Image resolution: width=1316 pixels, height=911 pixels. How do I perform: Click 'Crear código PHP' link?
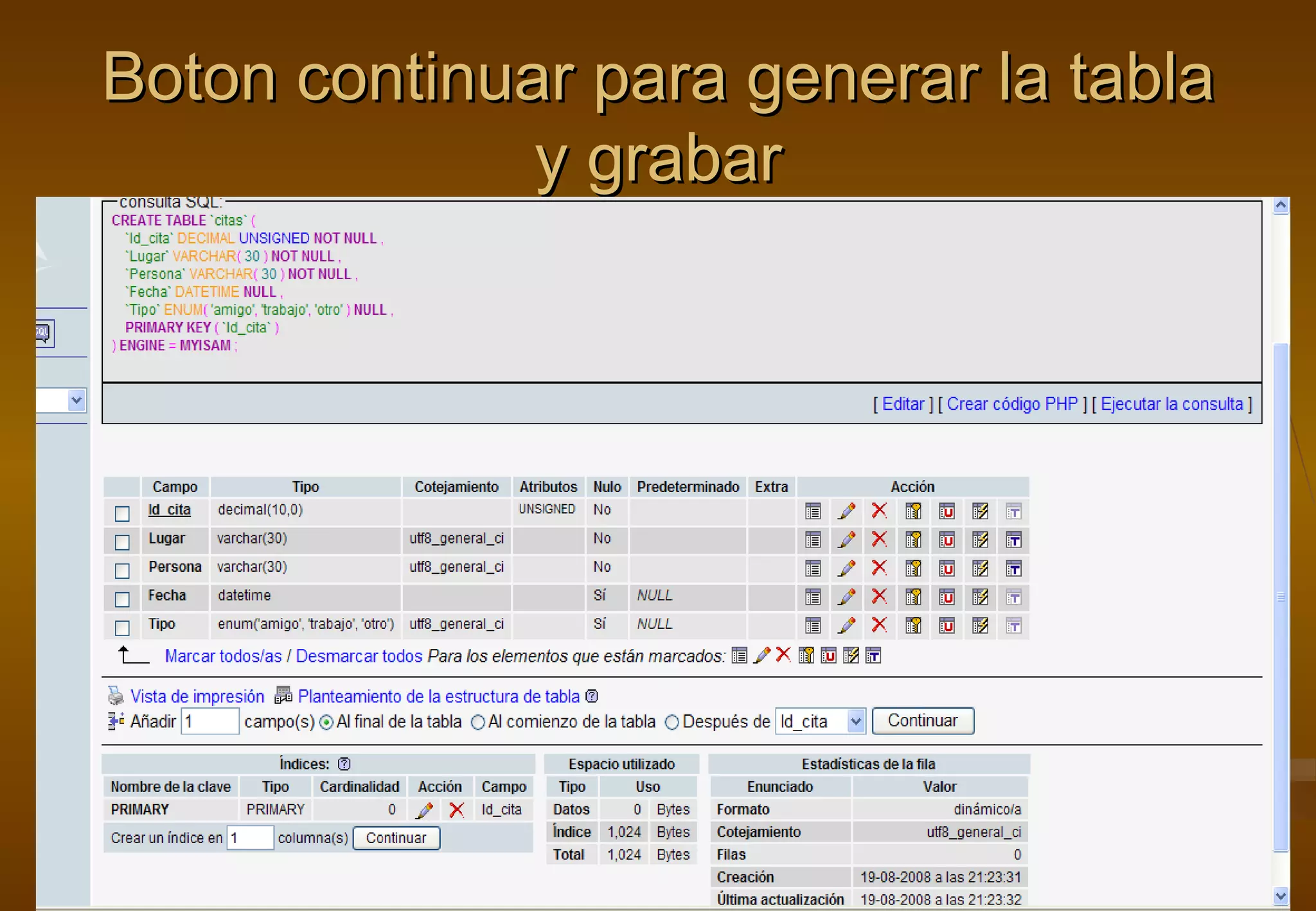pos(1012,404)
